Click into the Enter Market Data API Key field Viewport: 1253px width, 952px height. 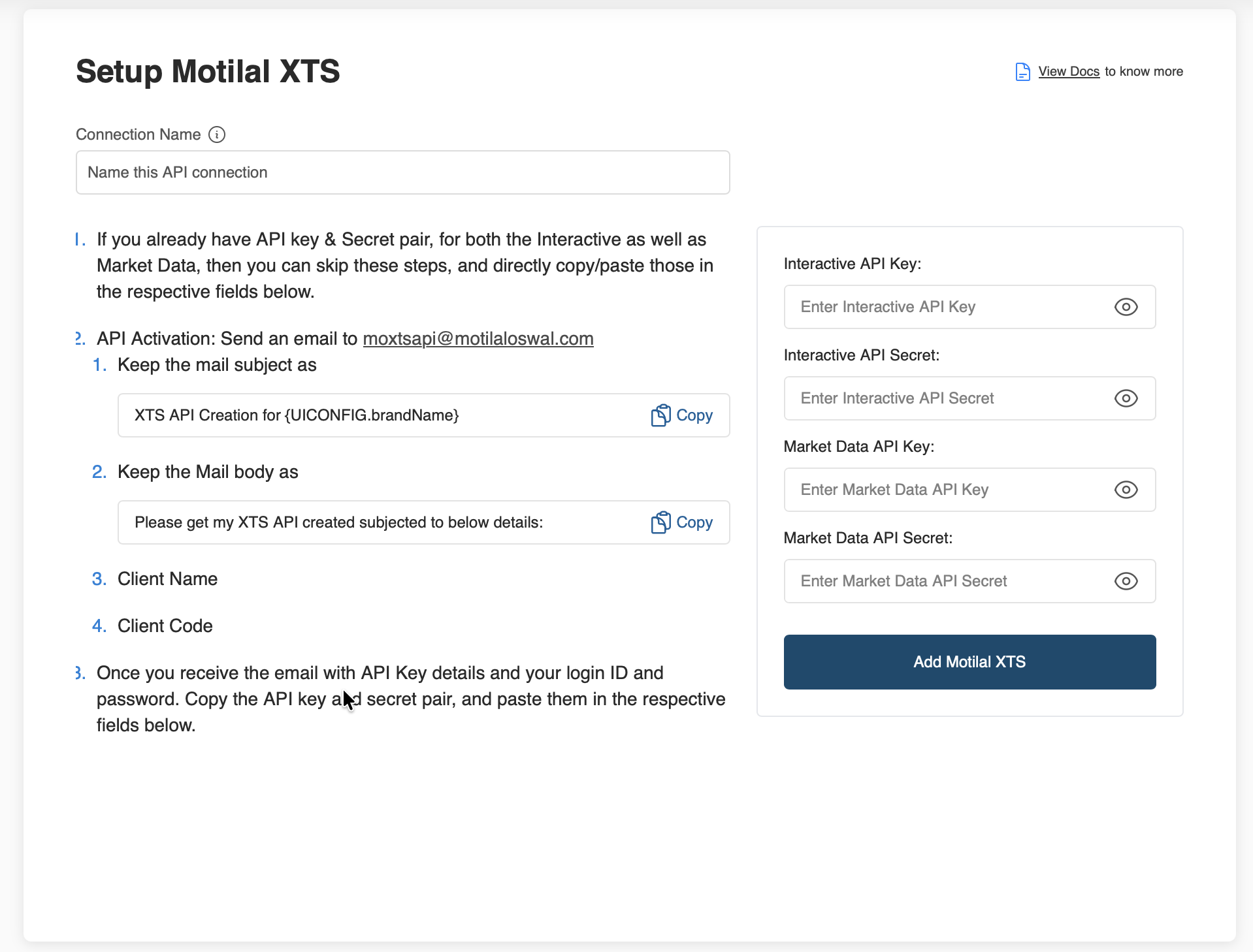947,490
